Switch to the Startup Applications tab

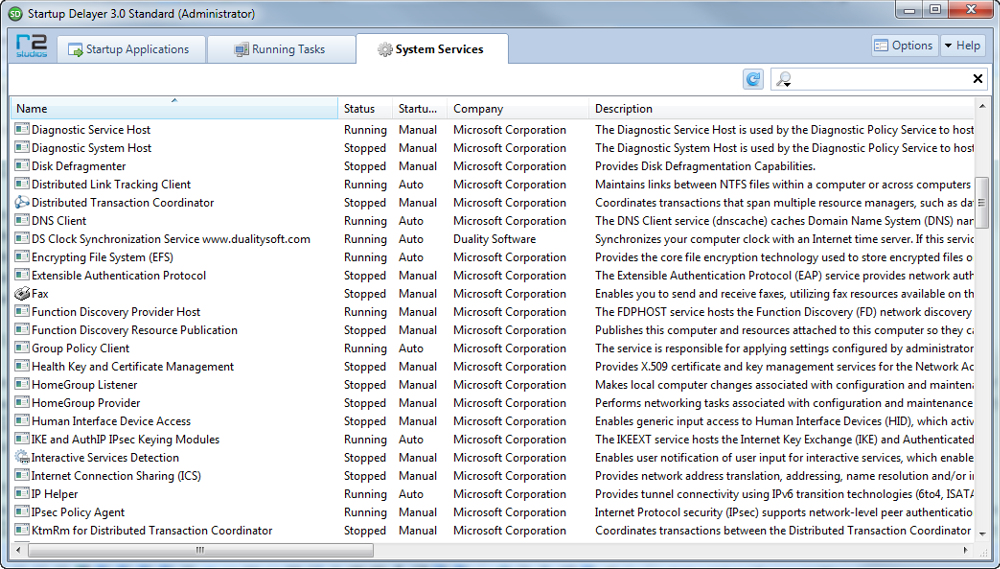pyautogui.click(x=131, y=49)
